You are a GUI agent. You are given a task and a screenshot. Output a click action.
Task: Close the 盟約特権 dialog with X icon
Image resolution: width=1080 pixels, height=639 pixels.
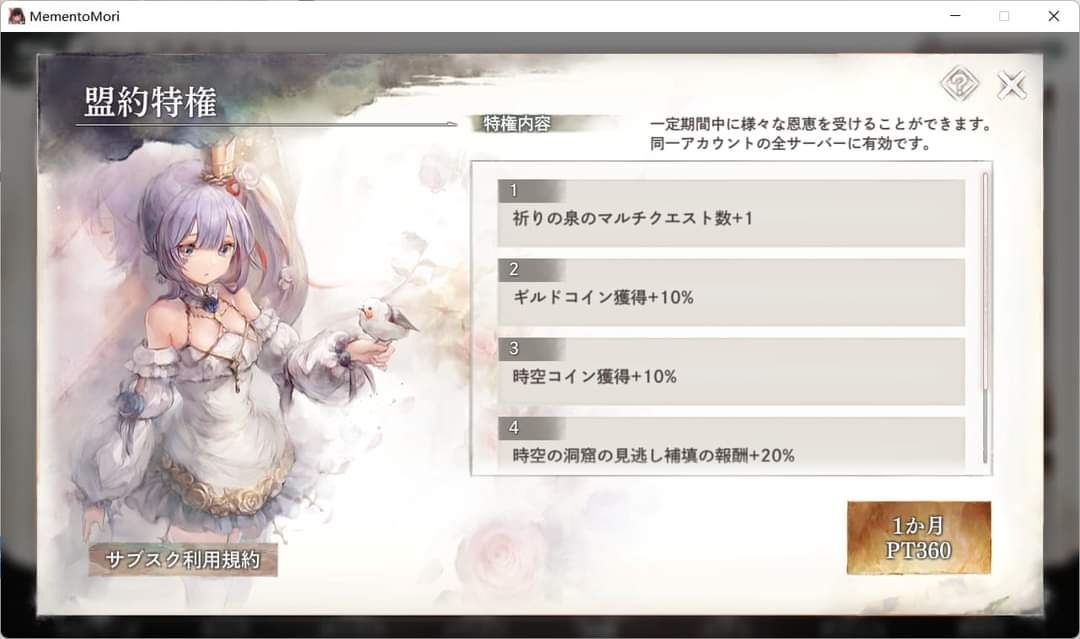1011,85
